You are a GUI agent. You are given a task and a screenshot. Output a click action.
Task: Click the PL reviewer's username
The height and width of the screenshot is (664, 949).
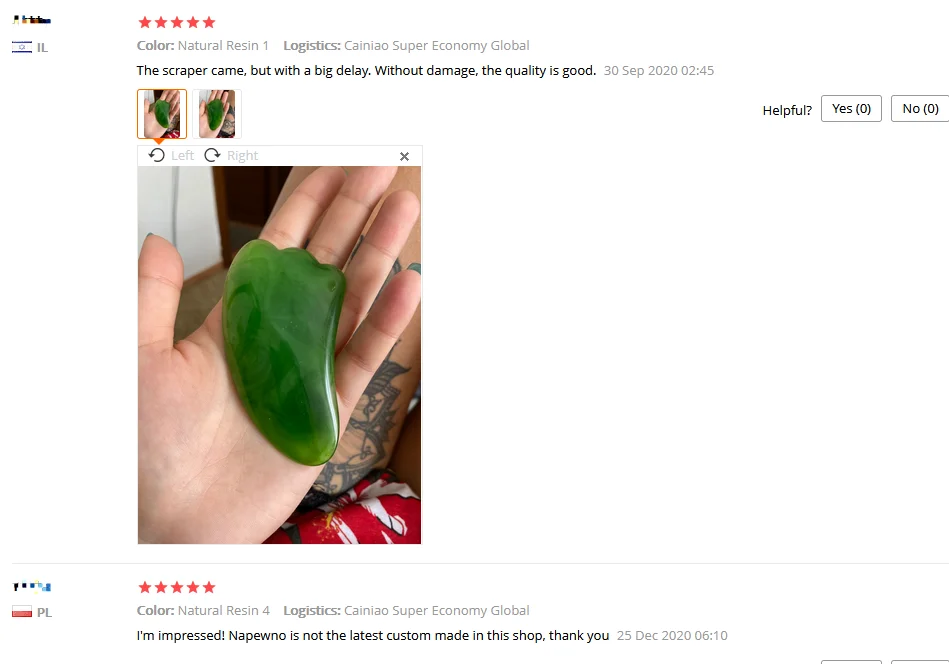click(31, 586)
